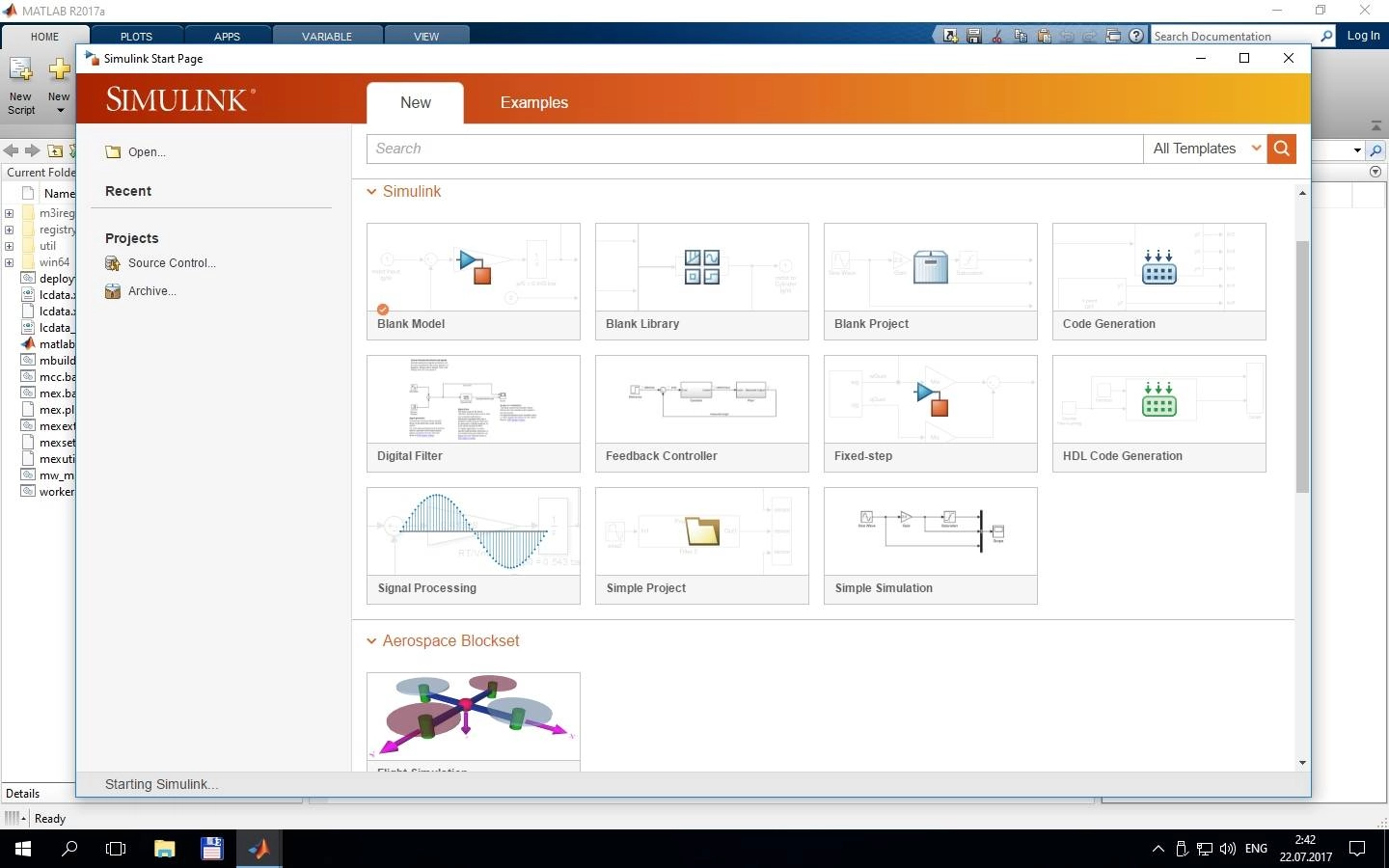1389x868 pixels.
Task: Click the Open... link in sidebar
Action: click(x=147, y=152)
